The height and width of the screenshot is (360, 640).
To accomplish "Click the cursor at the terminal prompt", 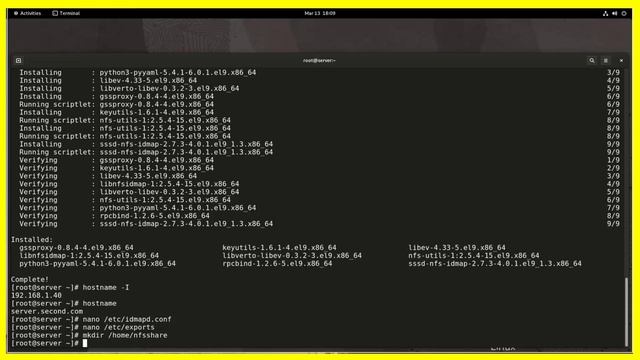I will pyautogui.click(x=85, y=343).
